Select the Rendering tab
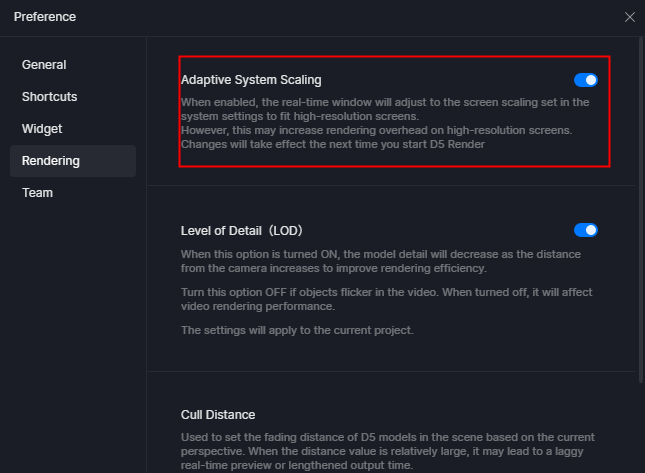 51,161
